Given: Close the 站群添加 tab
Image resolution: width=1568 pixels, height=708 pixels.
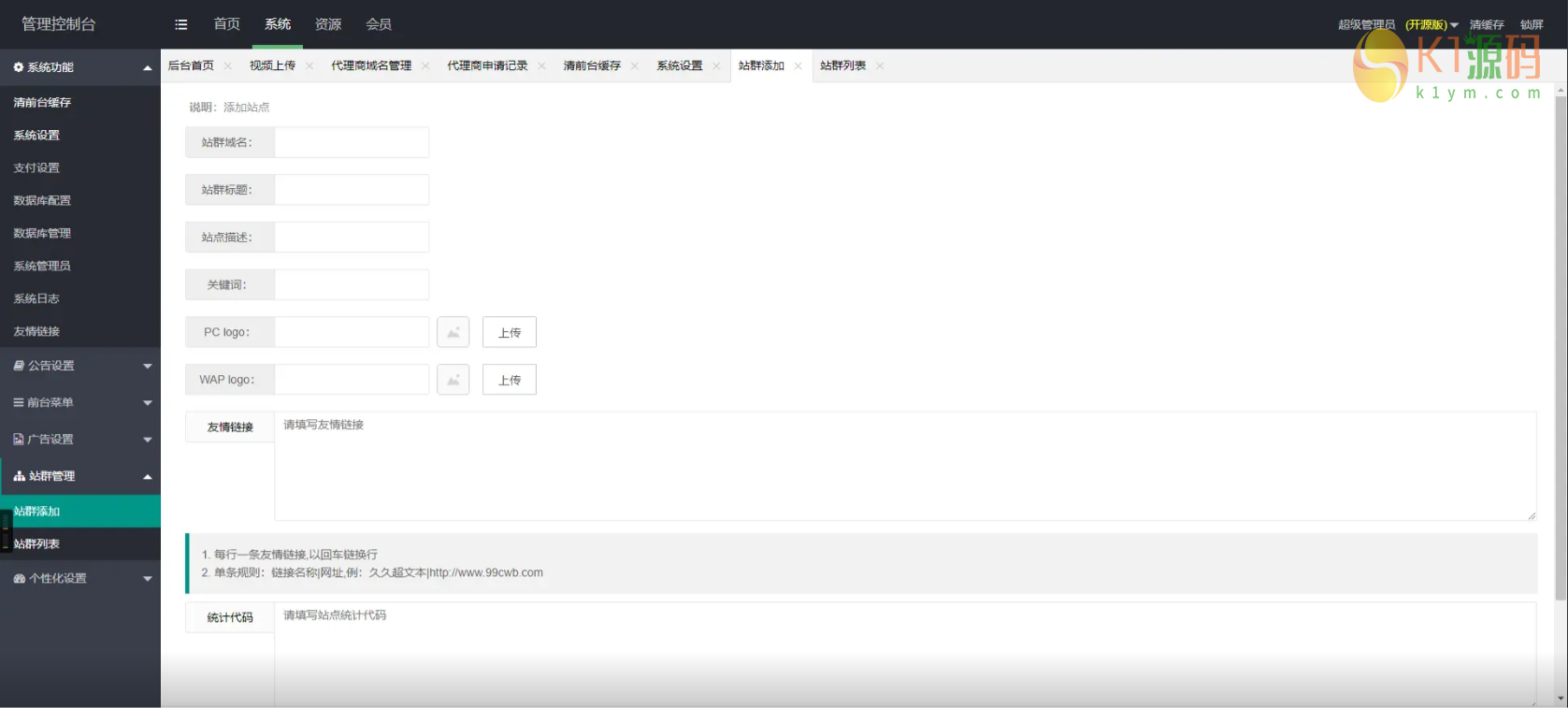Looking at the screenshot, I should point(798,65).
